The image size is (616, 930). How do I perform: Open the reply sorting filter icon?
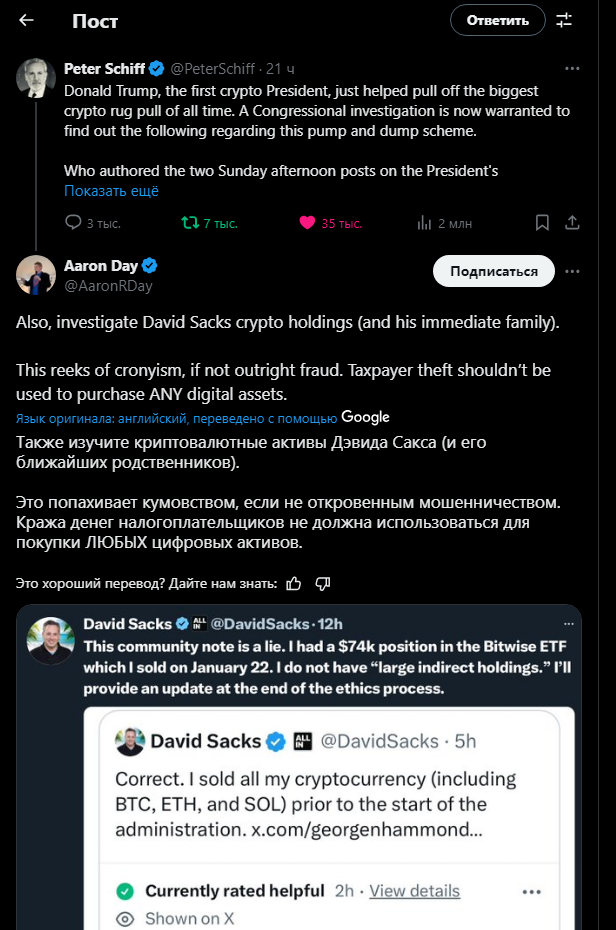[x=564, y=20]
